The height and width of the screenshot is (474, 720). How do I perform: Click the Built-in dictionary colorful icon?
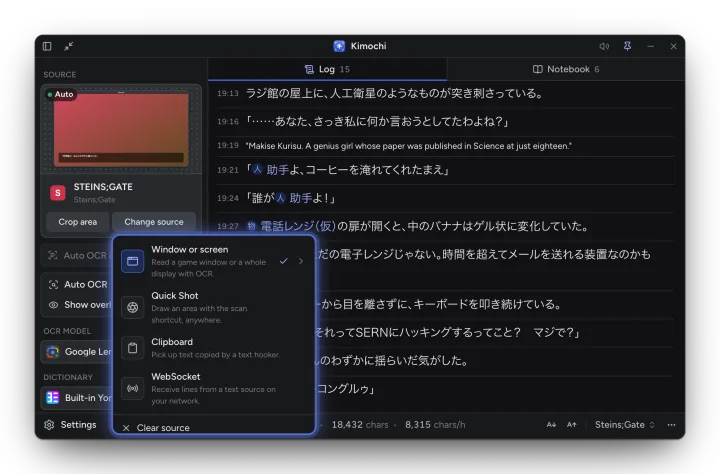(x=53, y=398)
